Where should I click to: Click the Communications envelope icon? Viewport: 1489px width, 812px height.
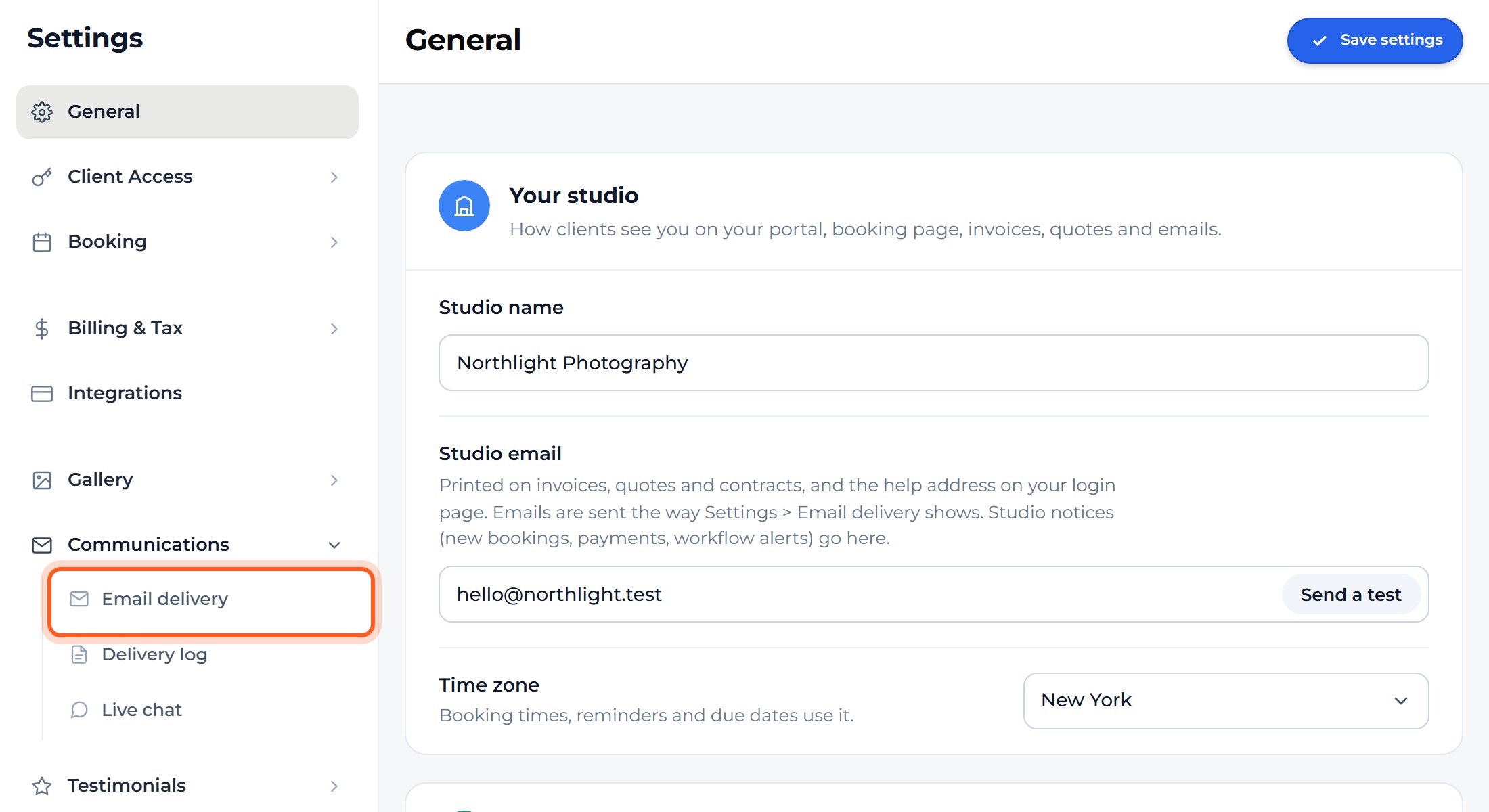tap(42, 545)
